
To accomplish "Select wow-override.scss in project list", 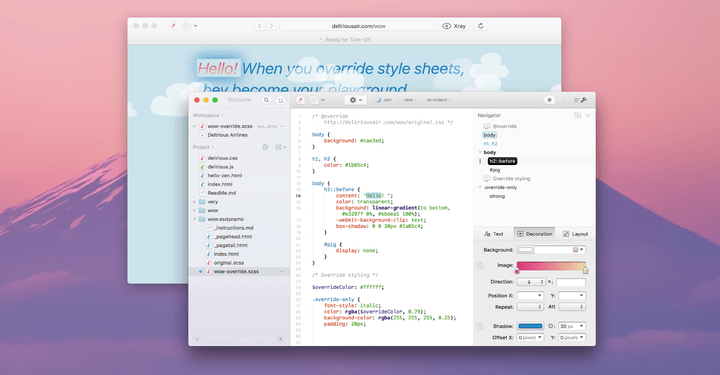I will tap(239, 272).
